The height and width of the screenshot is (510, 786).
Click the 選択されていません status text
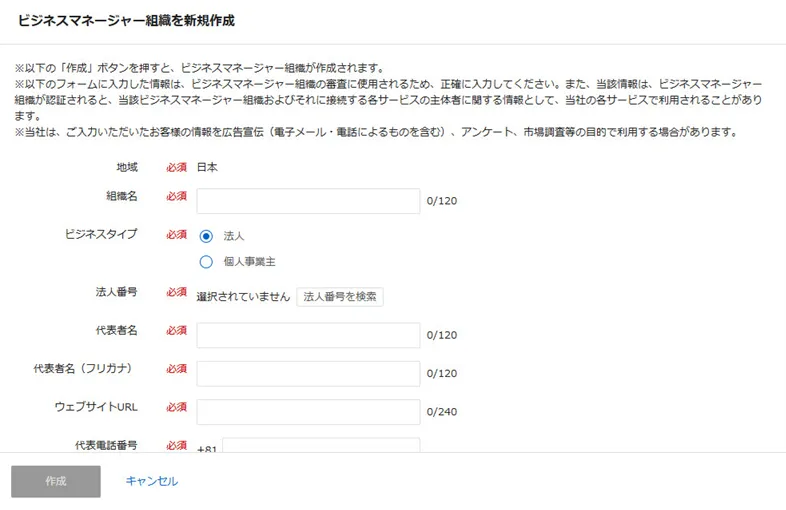[x=243, y=297]
